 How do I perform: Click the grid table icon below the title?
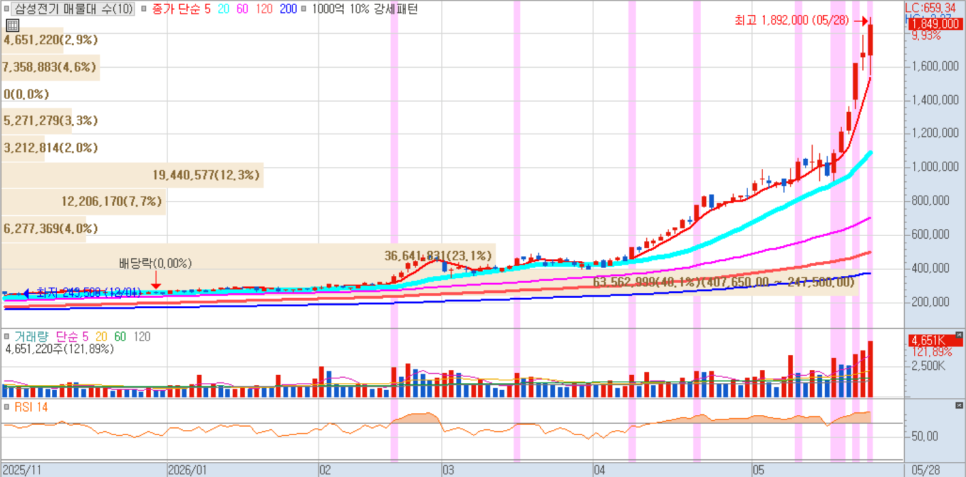click(x=12, y=25)
